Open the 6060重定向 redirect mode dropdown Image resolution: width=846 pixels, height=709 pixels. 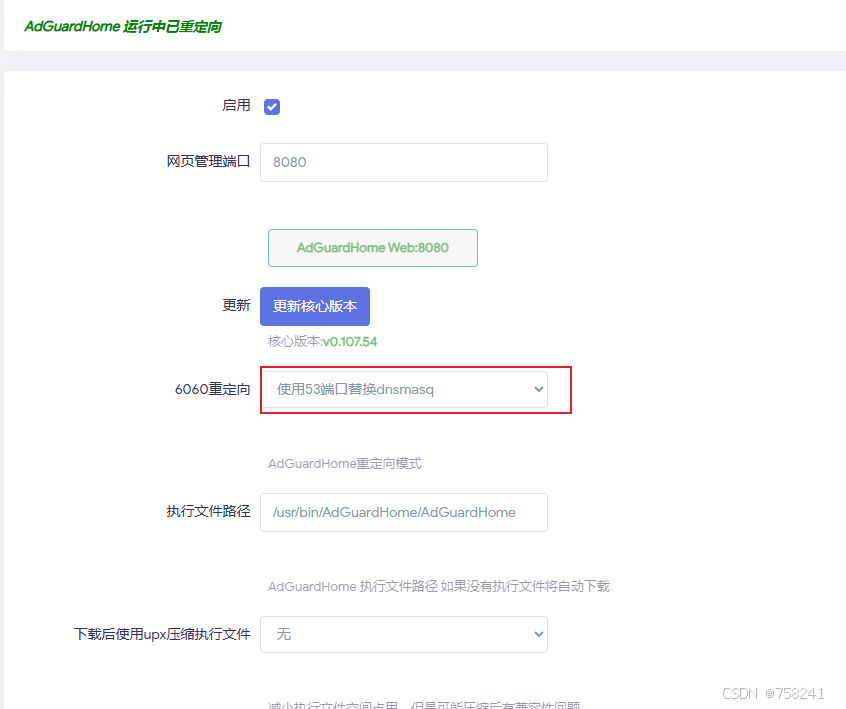404,390
